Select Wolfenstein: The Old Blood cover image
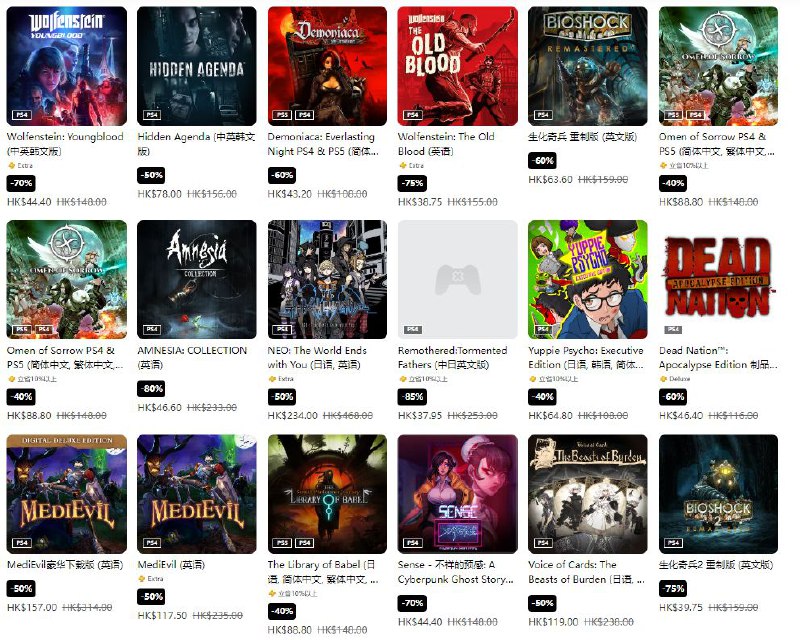 (x=458, y=66)
